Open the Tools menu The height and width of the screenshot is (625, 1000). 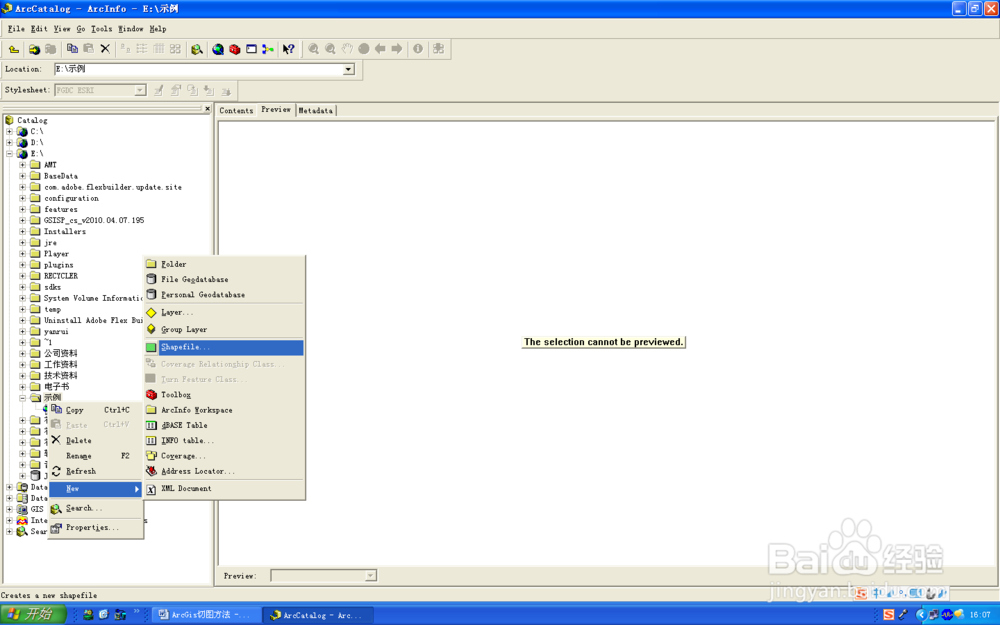click(x=101, y=29)
